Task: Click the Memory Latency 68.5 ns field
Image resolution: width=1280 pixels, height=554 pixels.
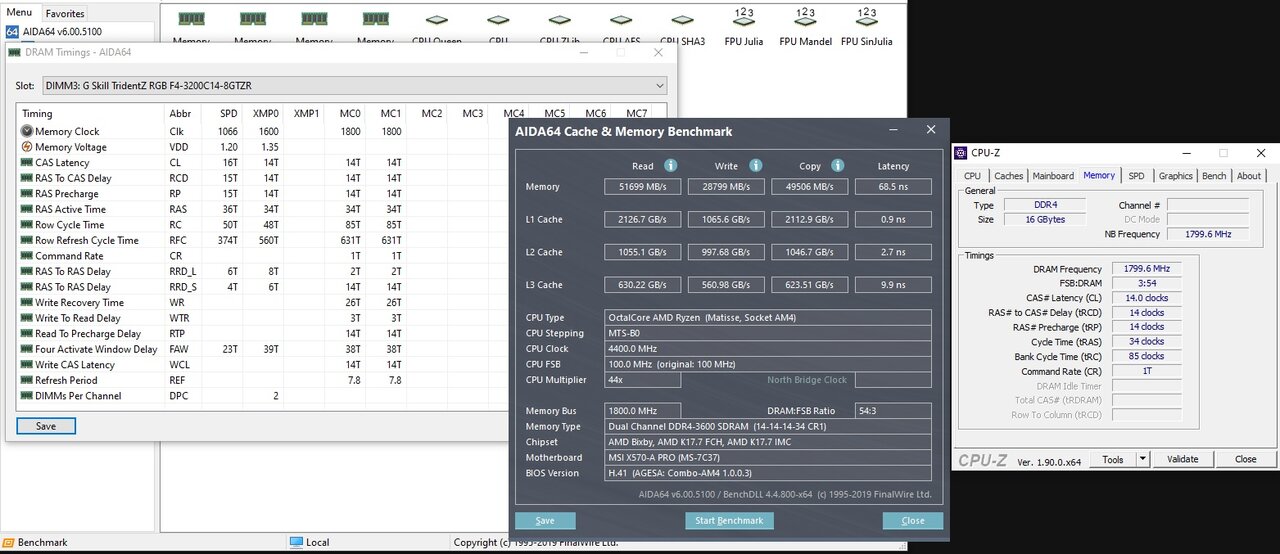Action: [x=893, y=187]
